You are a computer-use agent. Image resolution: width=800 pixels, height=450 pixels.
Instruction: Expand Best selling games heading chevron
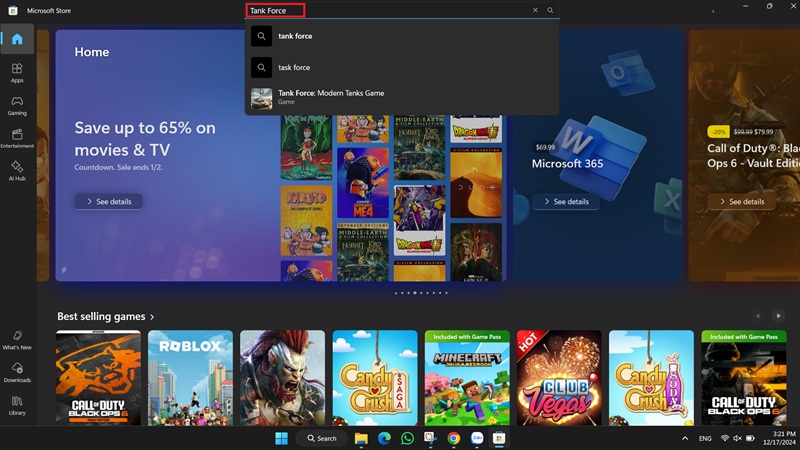click(x=152, y=317)
